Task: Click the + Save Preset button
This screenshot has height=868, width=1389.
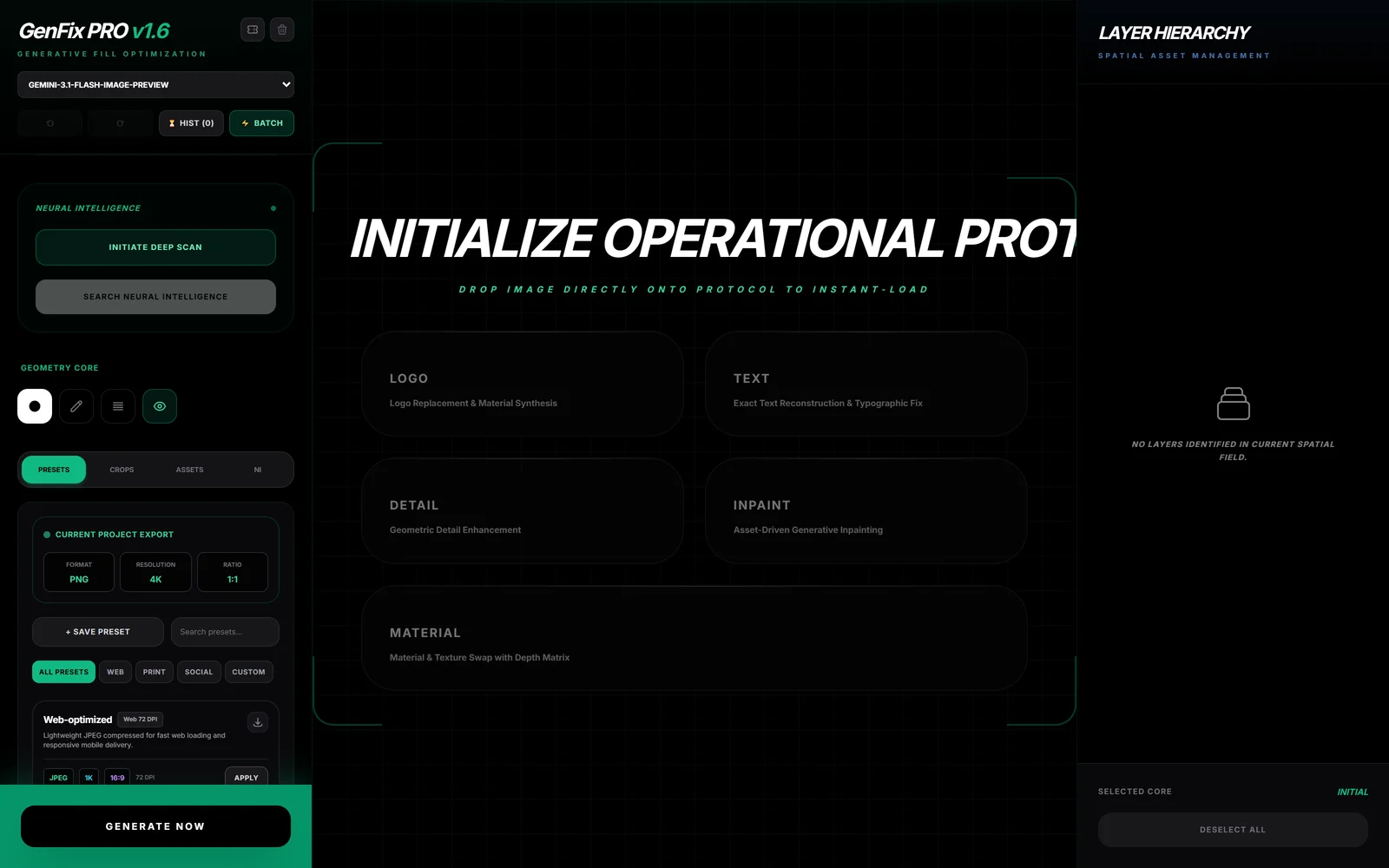Action: point(98,632)
